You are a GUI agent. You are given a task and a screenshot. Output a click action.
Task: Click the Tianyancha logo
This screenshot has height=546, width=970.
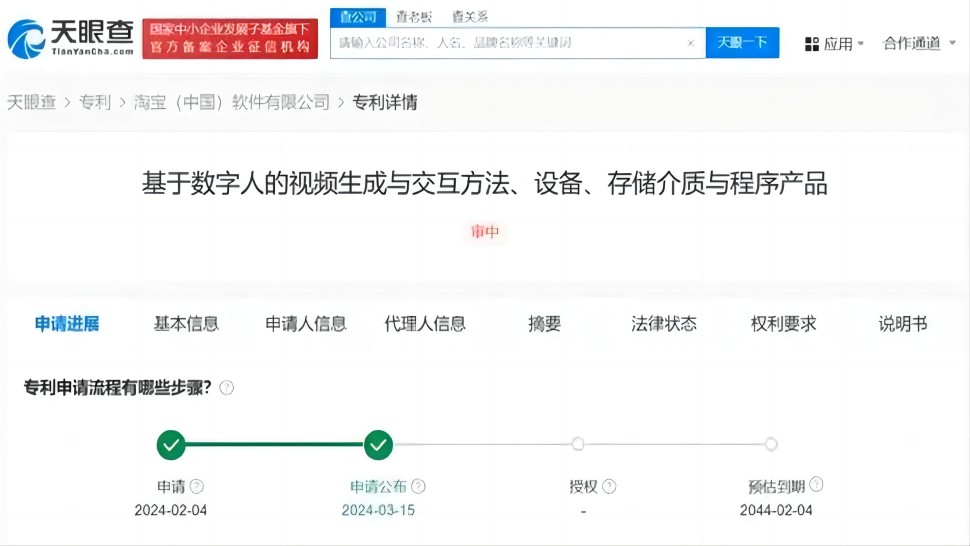click(x=70, y=38)
